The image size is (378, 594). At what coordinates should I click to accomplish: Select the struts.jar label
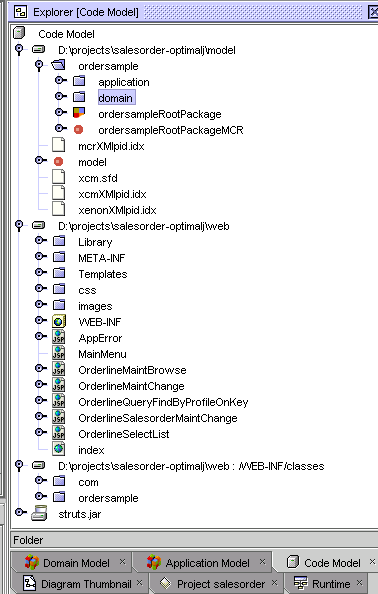coord(80,514)
